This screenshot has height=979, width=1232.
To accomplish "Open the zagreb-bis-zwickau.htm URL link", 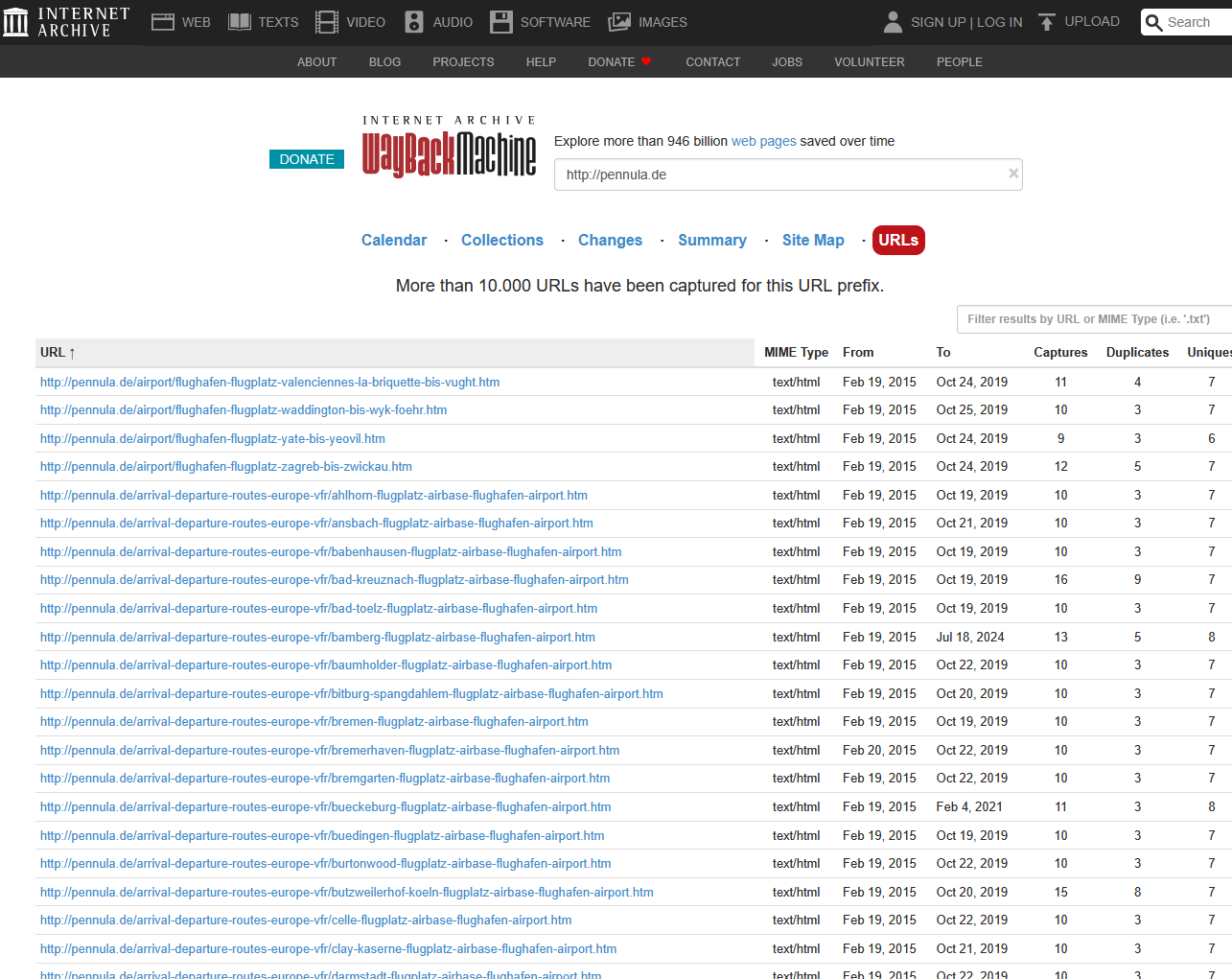I will pos(226,467).
